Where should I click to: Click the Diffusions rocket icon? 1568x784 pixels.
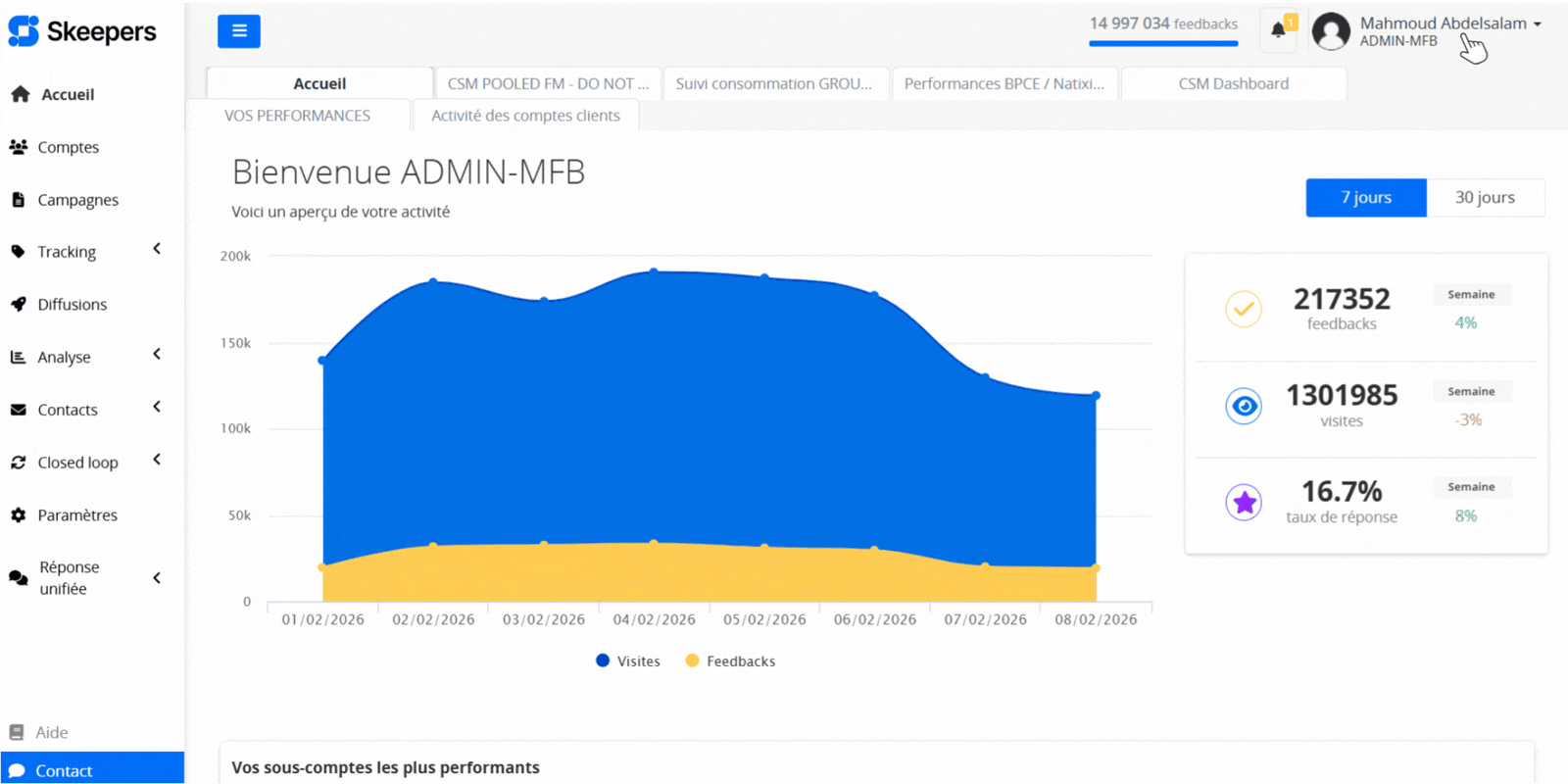coord(18,305)
